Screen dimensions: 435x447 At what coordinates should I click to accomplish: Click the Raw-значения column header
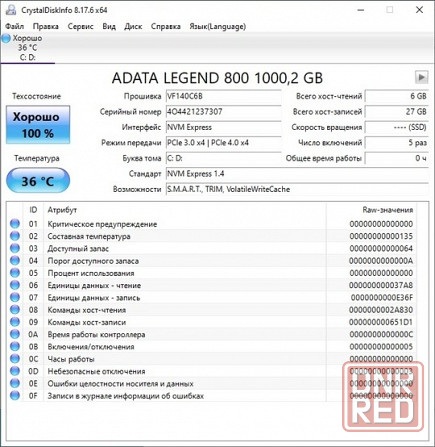pyautogui.click(x=371, y=210)
